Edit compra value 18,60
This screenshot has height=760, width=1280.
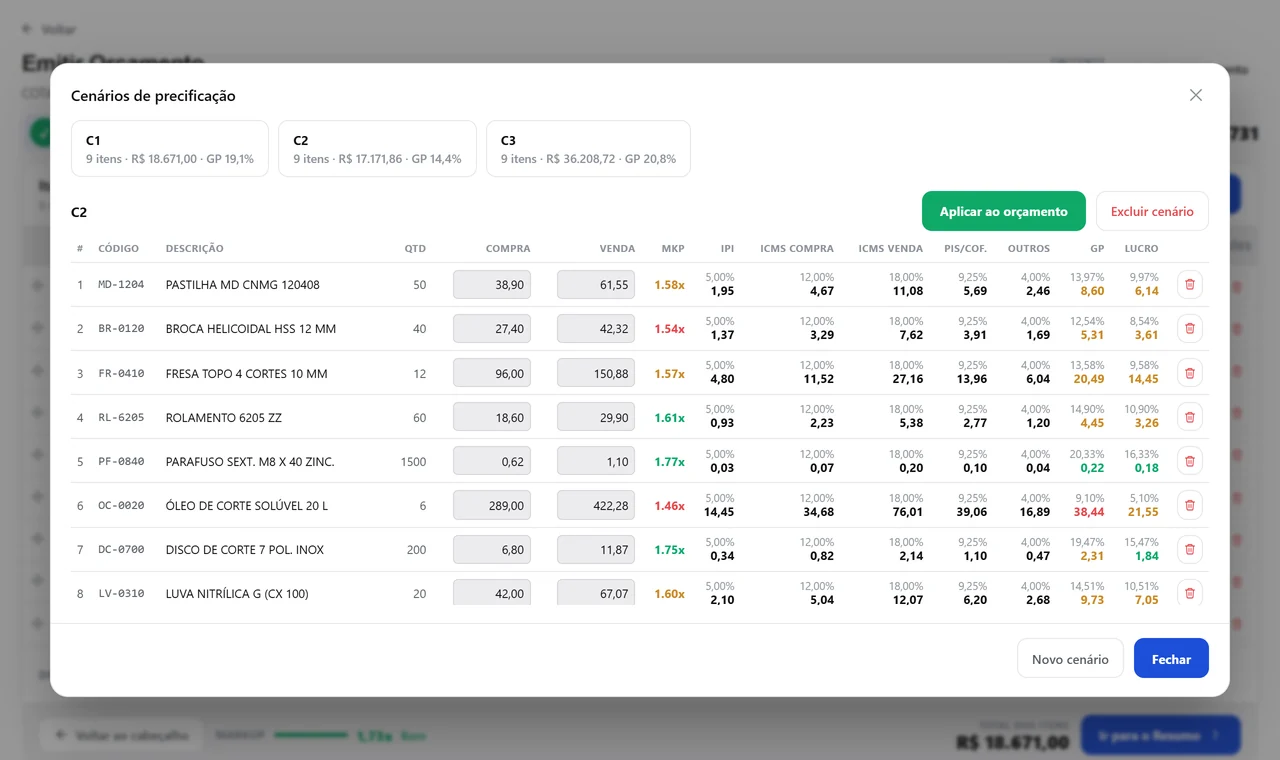pos(492,417)
